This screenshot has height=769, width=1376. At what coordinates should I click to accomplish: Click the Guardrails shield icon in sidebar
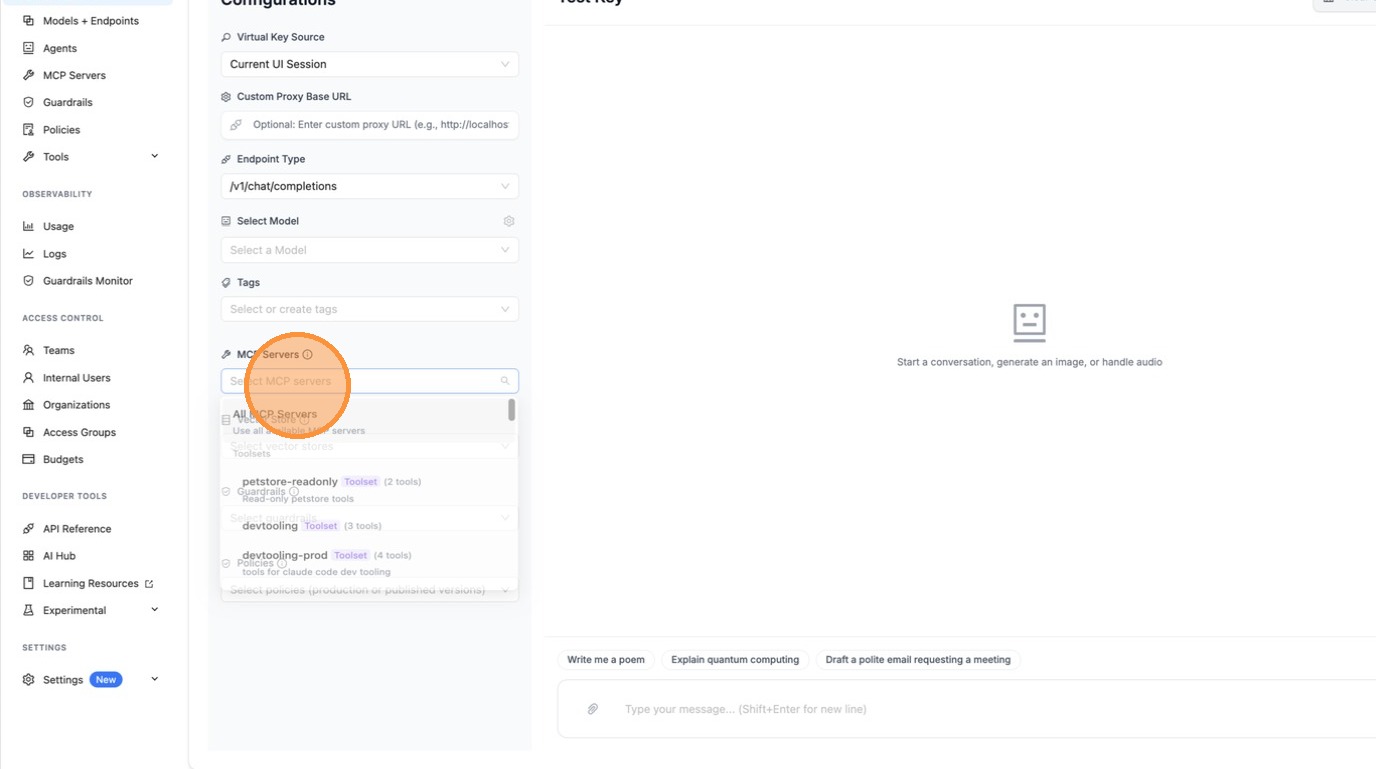[29, 102]
